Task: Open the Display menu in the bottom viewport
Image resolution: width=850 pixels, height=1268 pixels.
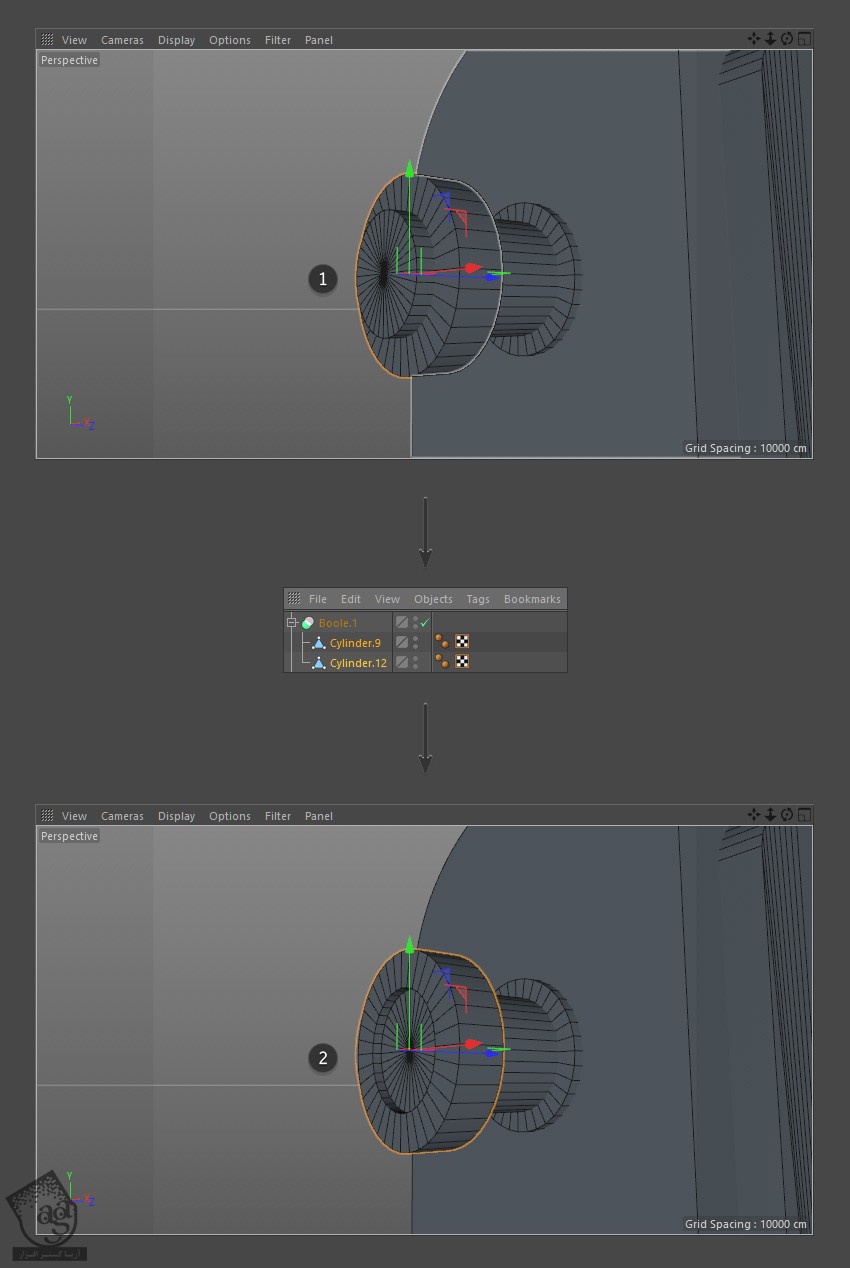Action: (x=176, y=816)
